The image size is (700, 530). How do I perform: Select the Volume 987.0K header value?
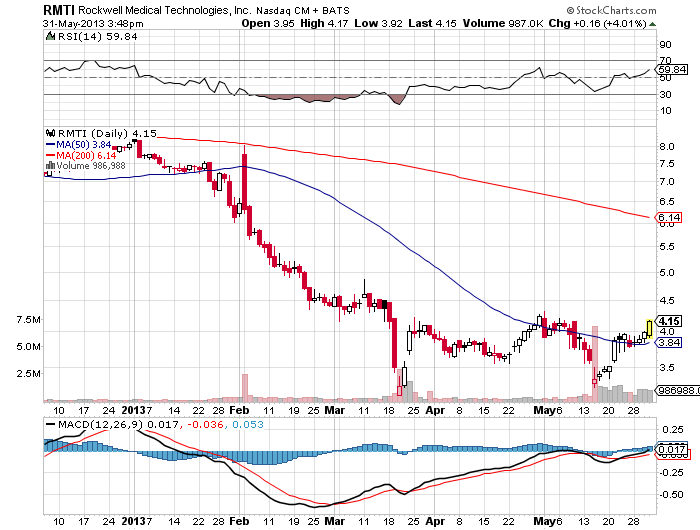(503, 23)
